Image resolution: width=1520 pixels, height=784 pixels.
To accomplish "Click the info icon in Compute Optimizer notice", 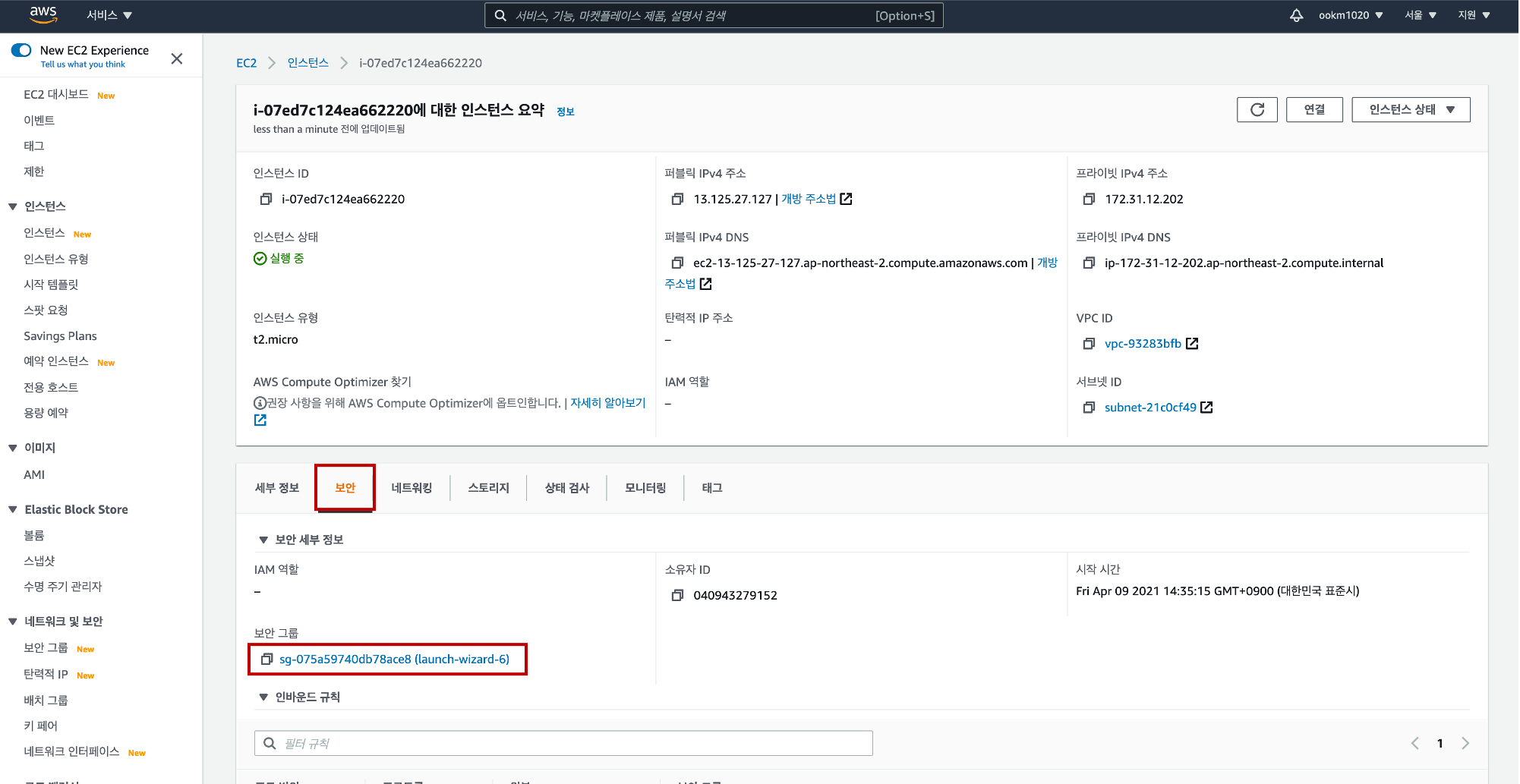I will click(x=260, y=403).
